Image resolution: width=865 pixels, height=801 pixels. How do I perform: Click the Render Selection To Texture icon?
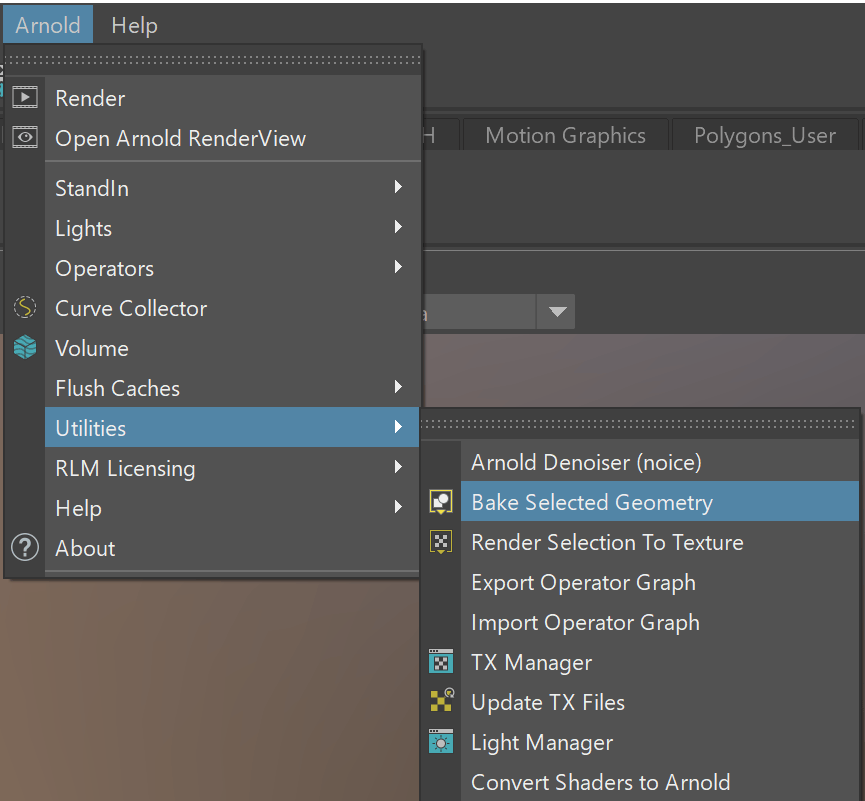441,542
